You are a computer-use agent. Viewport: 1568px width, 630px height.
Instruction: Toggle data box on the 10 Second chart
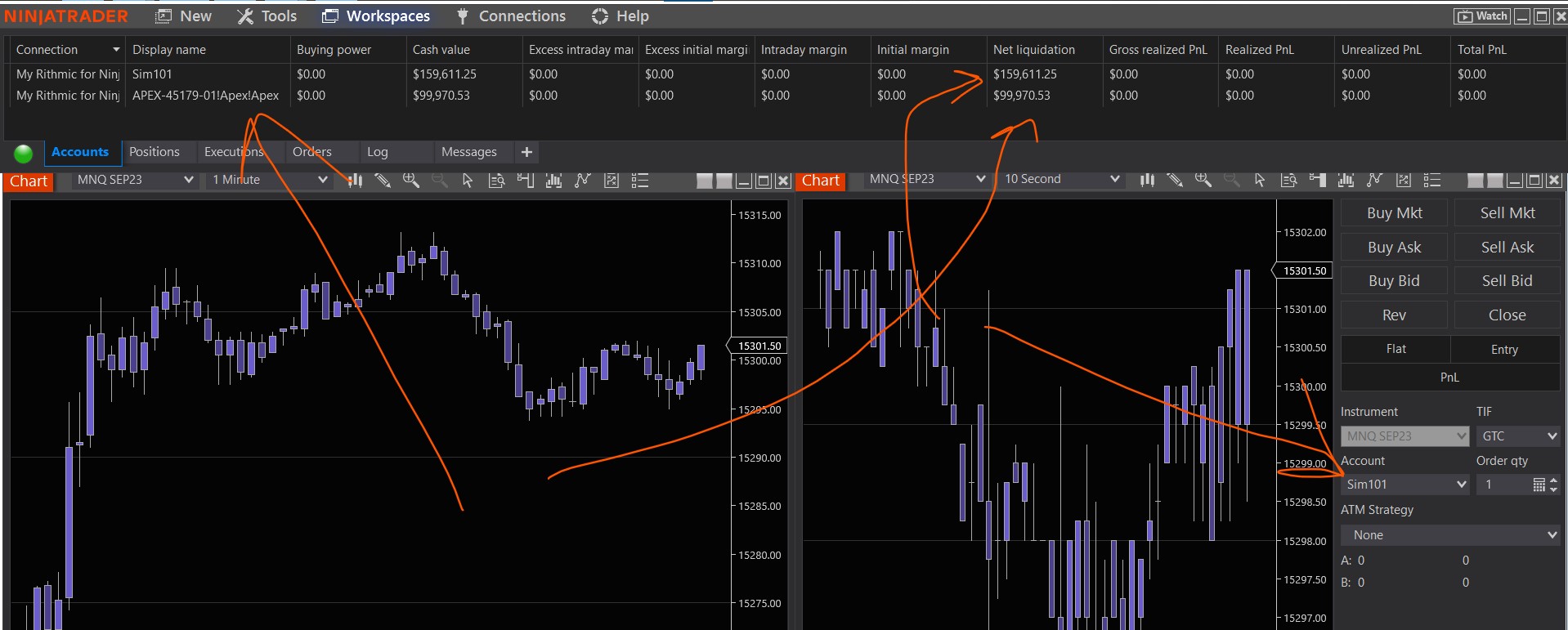pyautogui.click(x=1288, y=179)
